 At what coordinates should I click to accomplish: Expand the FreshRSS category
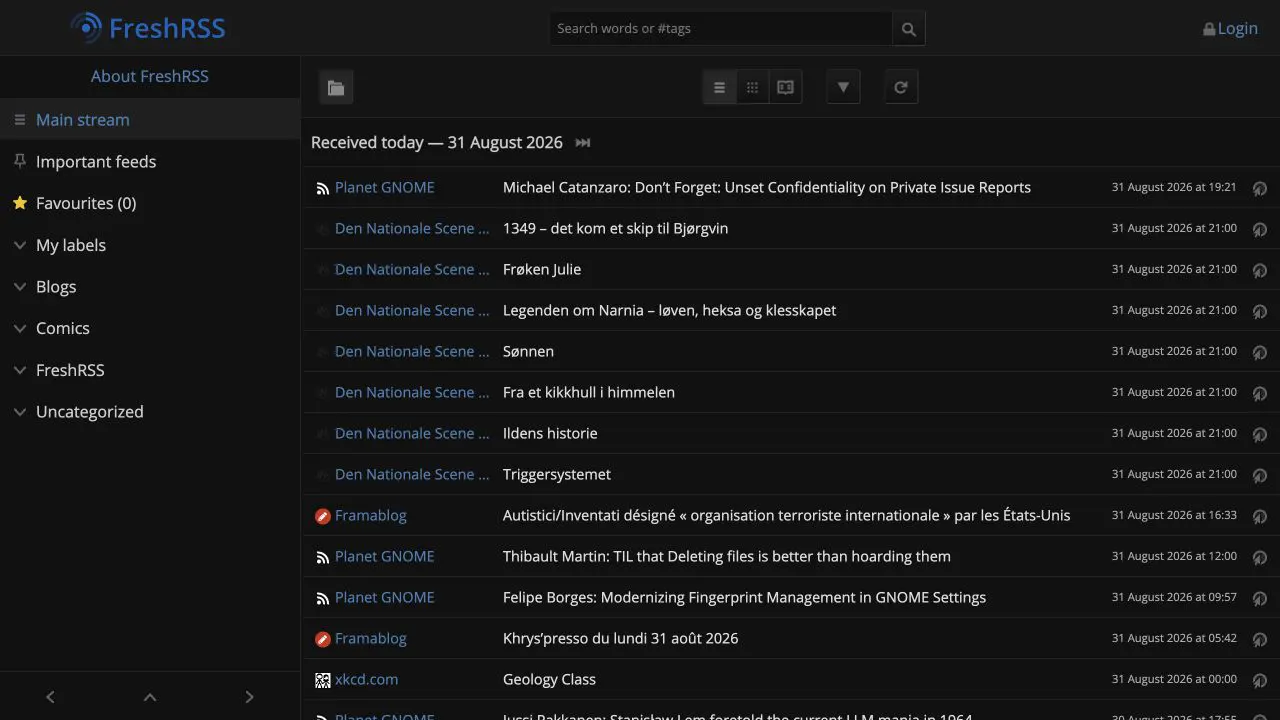click(20, 370)
